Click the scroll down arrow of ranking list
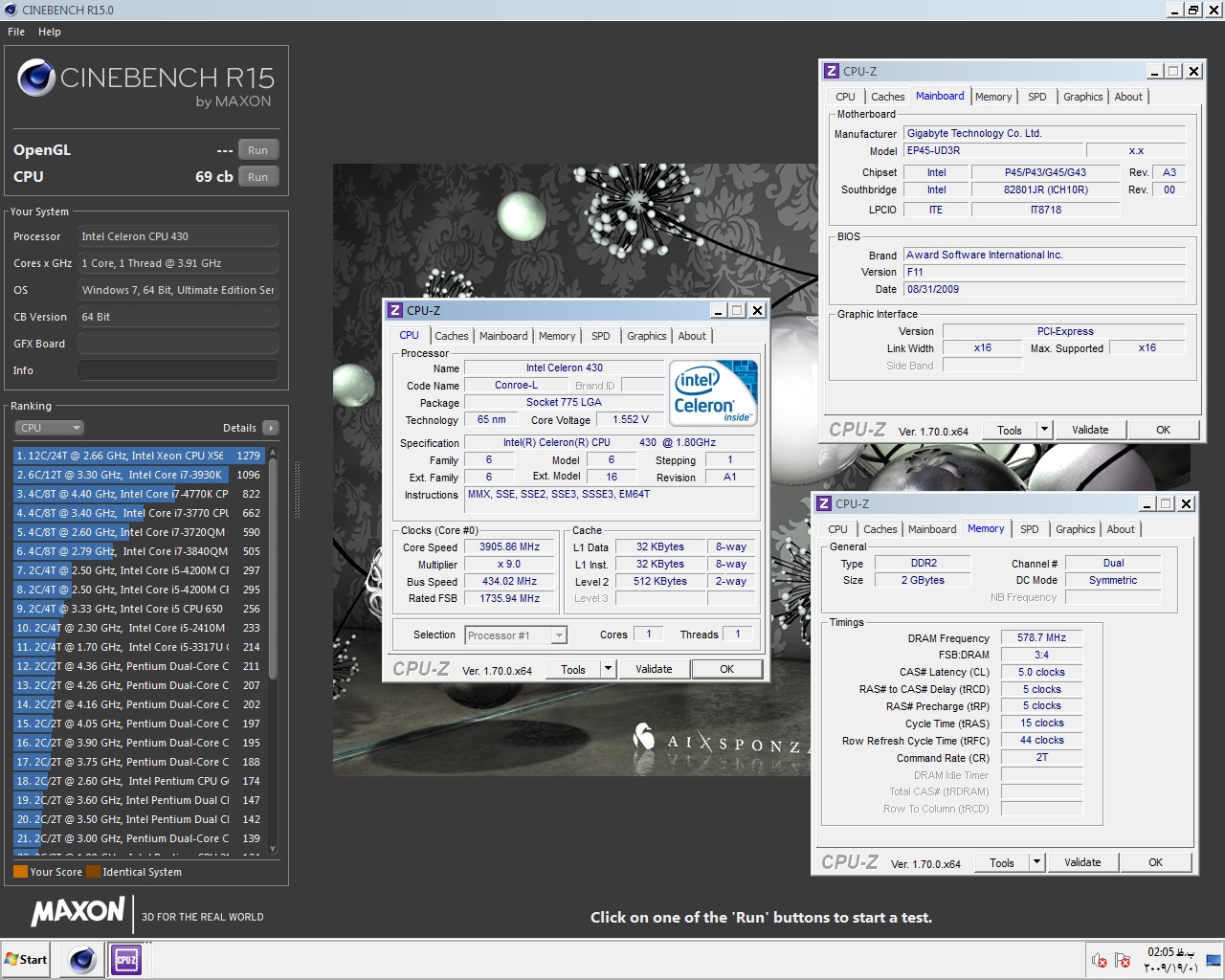The height and width of the screenshot is (980, 1225). point(273,849)
